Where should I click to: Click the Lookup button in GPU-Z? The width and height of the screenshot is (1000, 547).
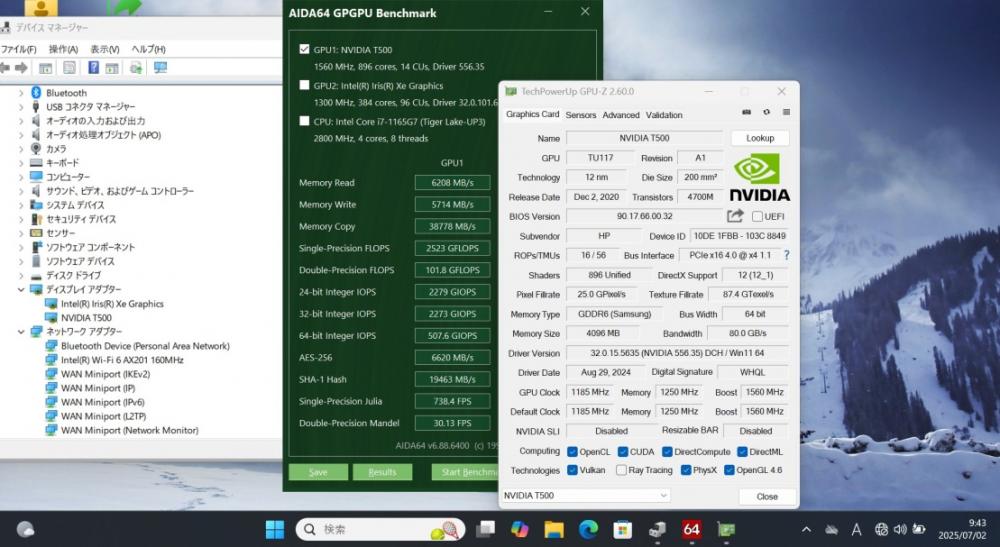(760, 138)
